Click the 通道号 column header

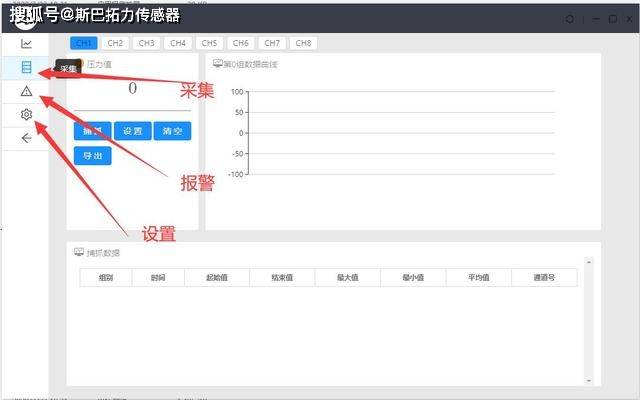point(544,278)
